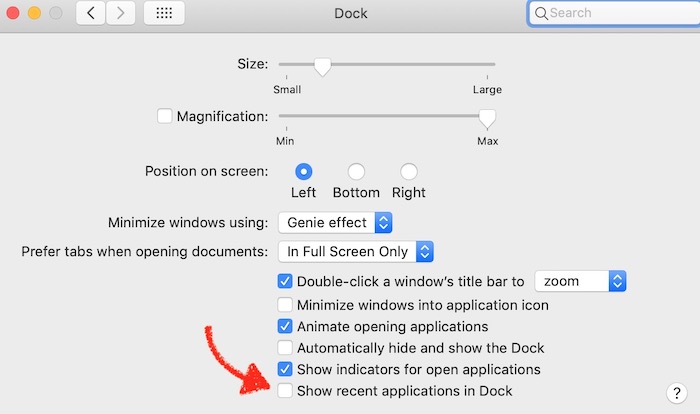Open the title bar zoom dropdown
The height and width of the screenshot is (414, 700).
coord(580,281)
